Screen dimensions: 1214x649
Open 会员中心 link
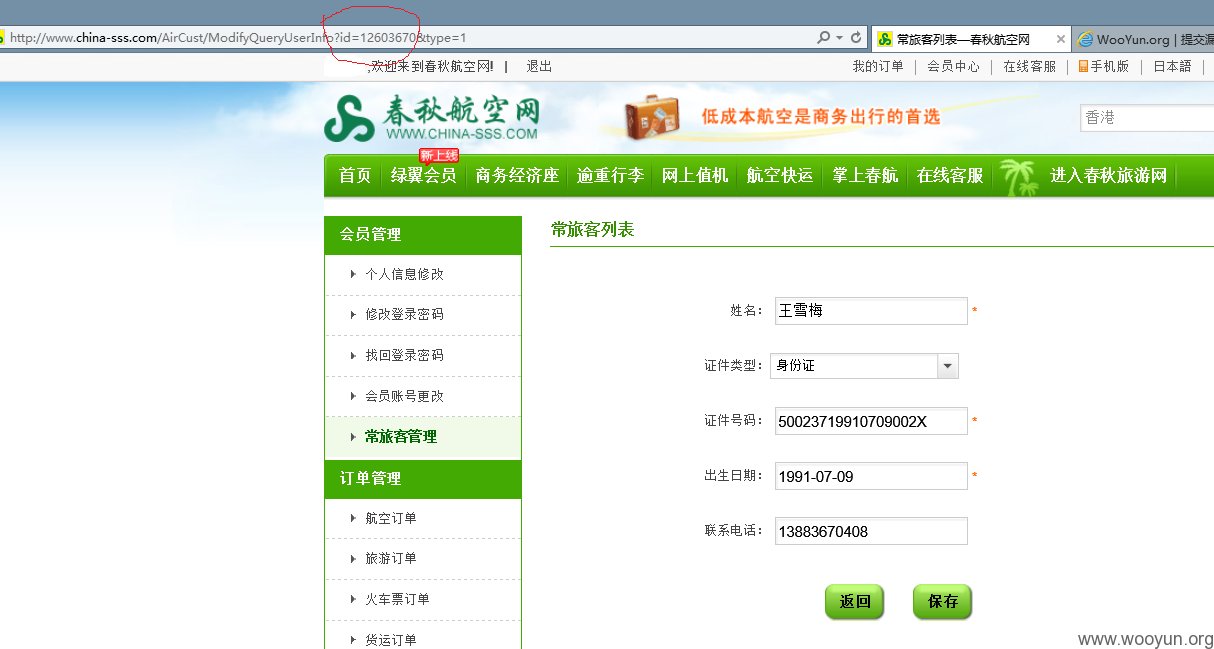pos(953,66)
